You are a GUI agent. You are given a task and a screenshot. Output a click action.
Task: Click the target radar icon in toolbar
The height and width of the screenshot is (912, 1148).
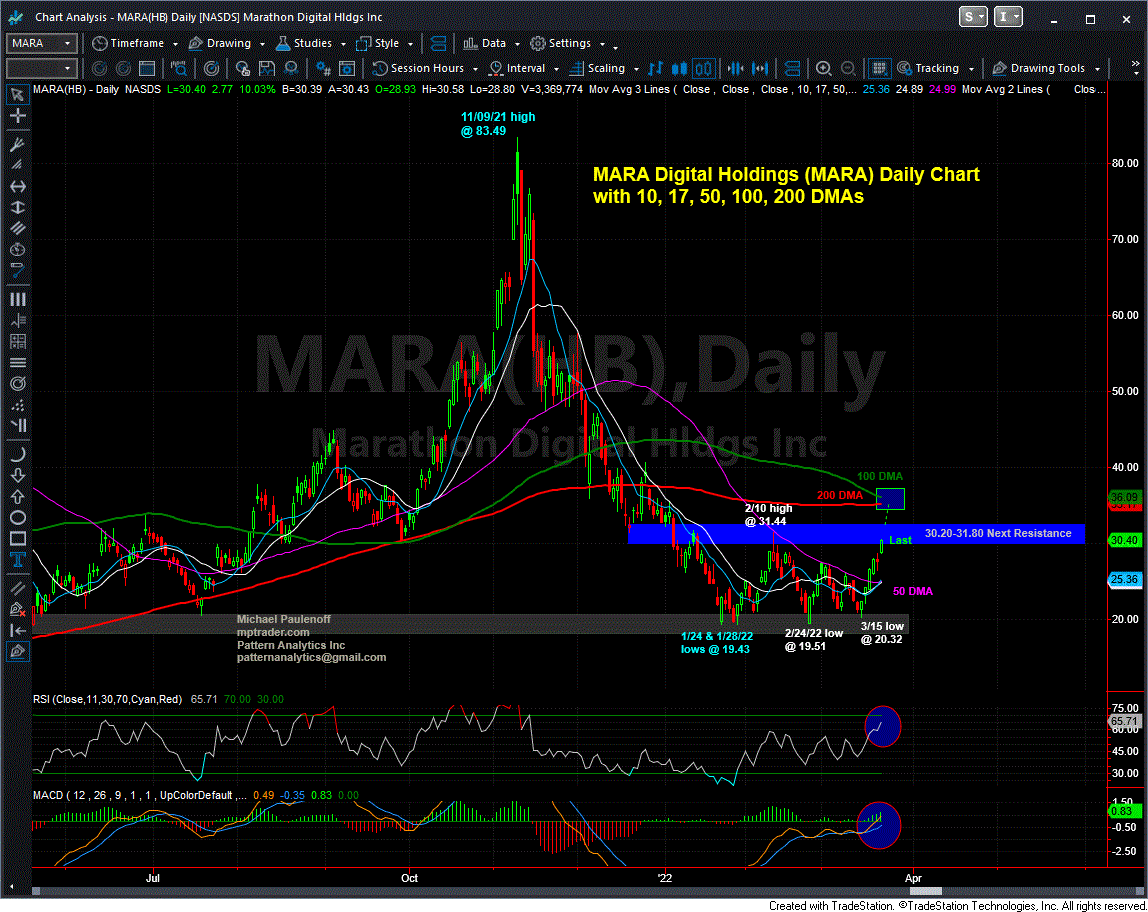tap(211, 69)
